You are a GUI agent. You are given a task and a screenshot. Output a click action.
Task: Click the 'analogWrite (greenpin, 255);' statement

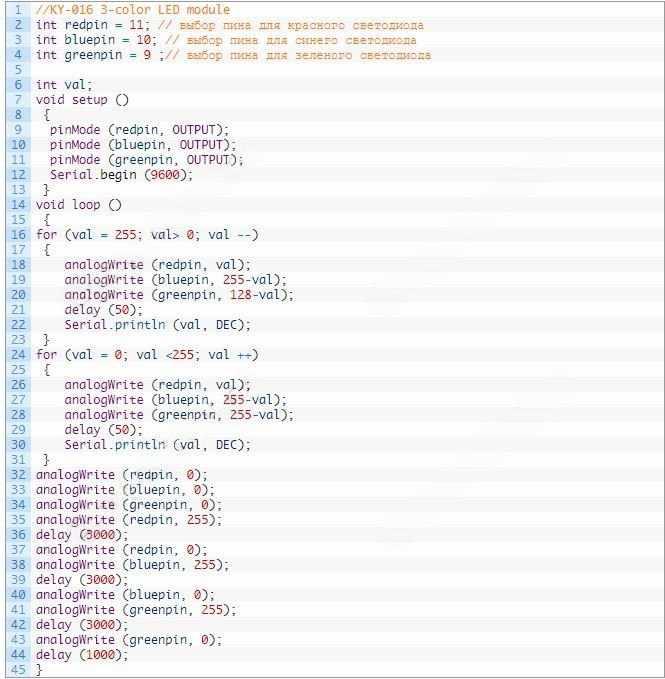pos(135,610)
